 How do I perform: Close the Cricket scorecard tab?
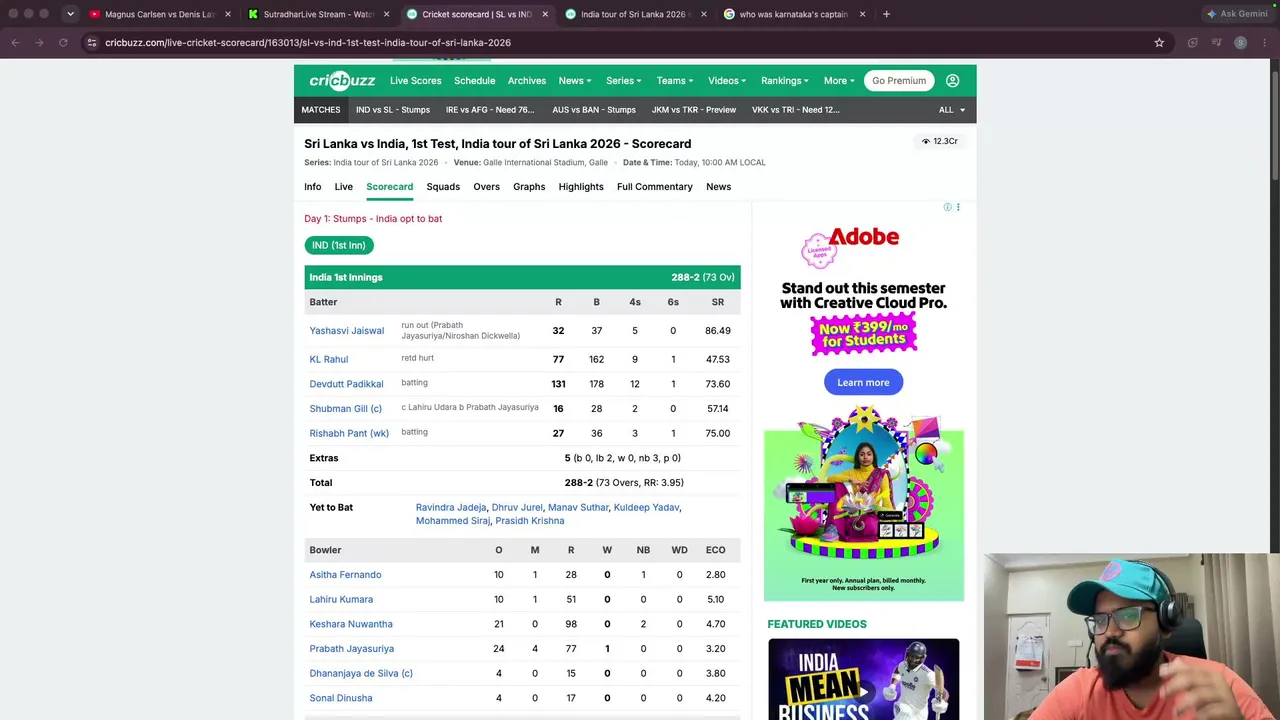point(545,14)
